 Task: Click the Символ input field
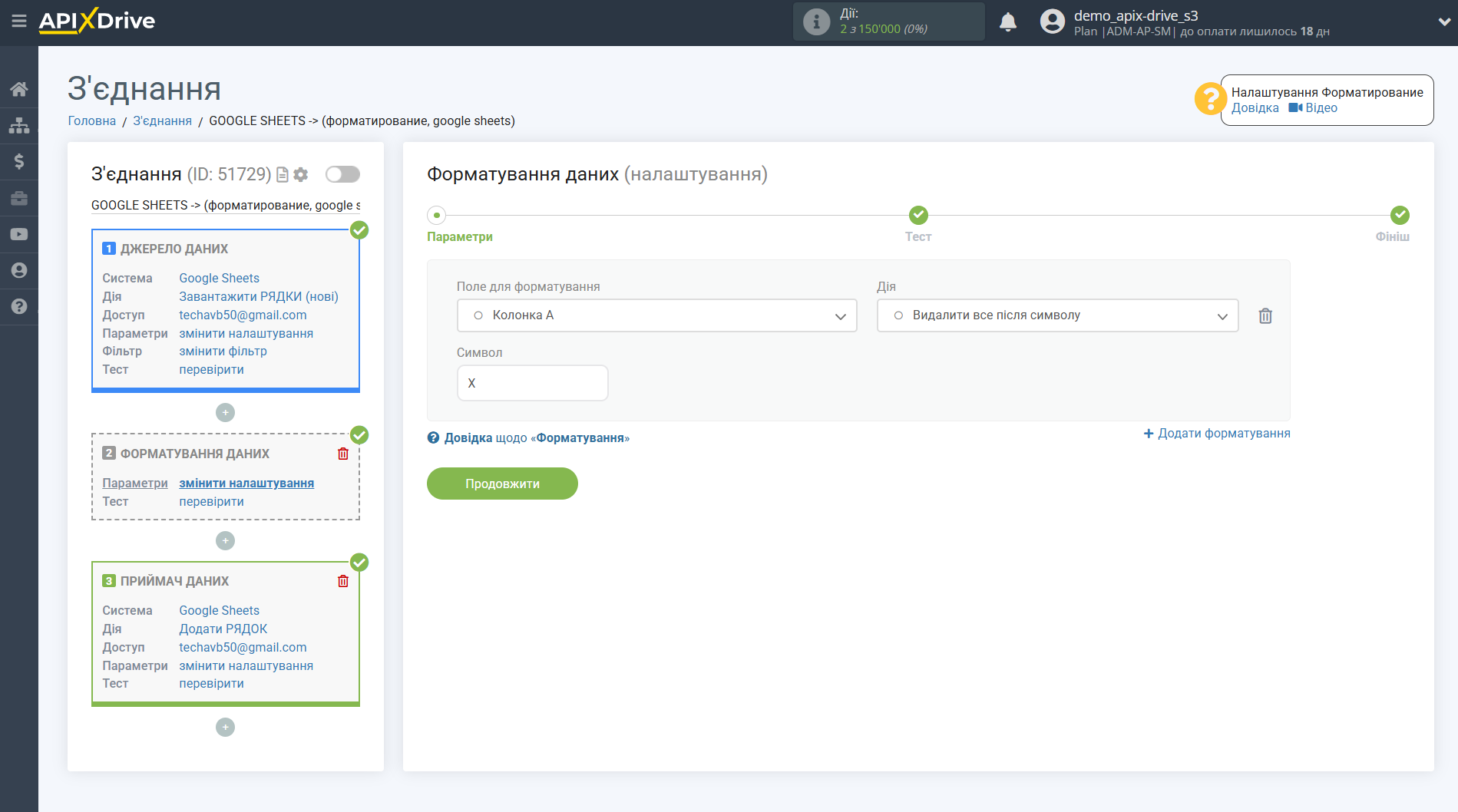pyautogui.click(x=532, y=383)
